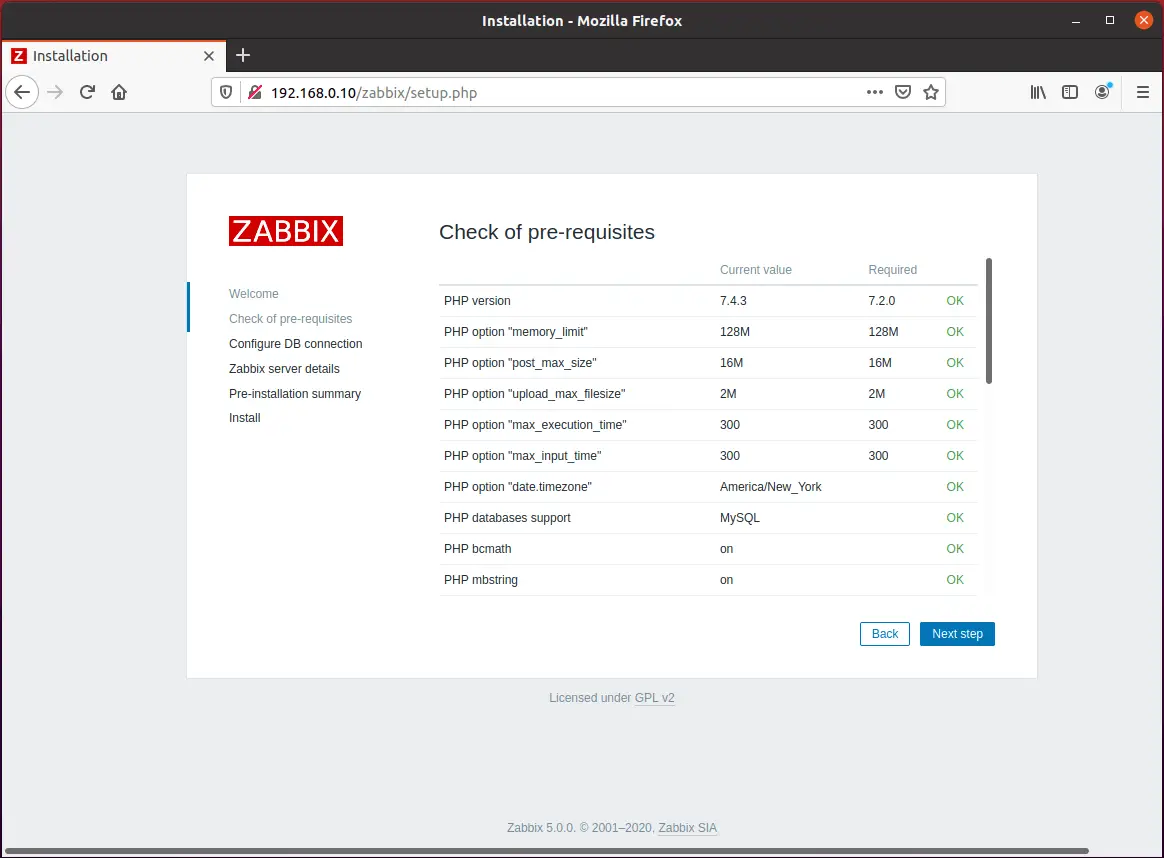Click the Zabbix favicon in tab
The height and width of the screenshot is (858, 1164).
coord(19,56)
